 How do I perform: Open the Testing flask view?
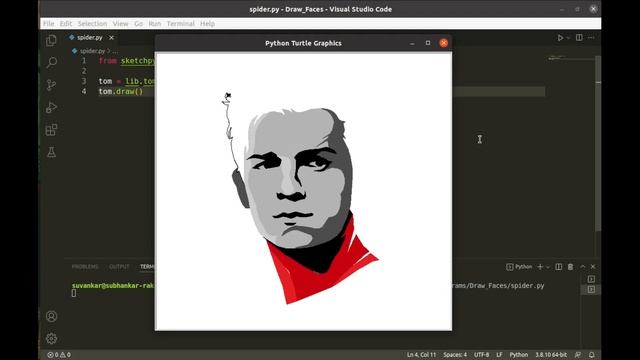pyautogui.click(x=51, y=152)
